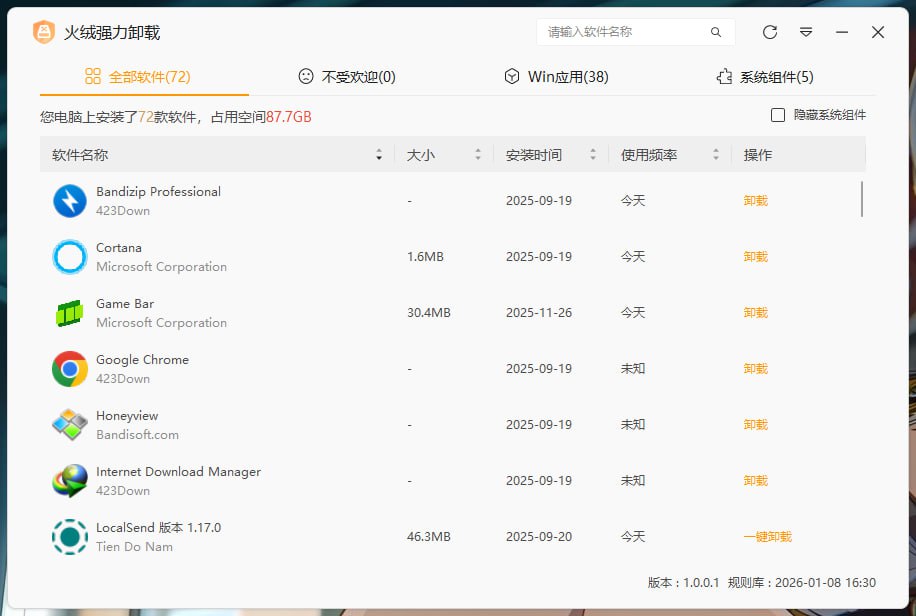This screenshot has height=616, width=916.
Task: Click 一键卸载 for LocalSend
Action: point(767,537)
